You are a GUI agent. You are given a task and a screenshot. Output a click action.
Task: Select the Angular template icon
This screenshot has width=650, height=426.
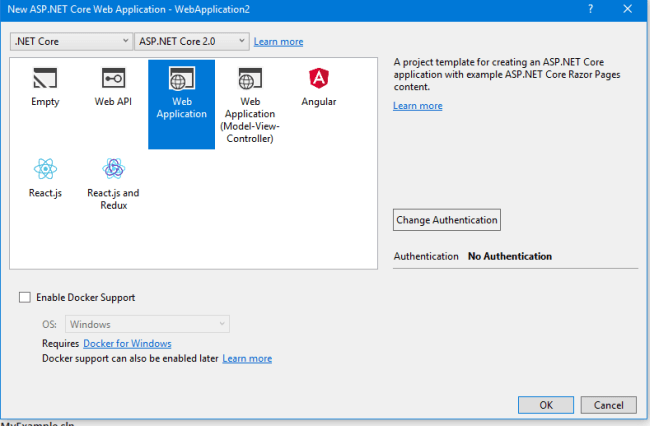point(319,78)
